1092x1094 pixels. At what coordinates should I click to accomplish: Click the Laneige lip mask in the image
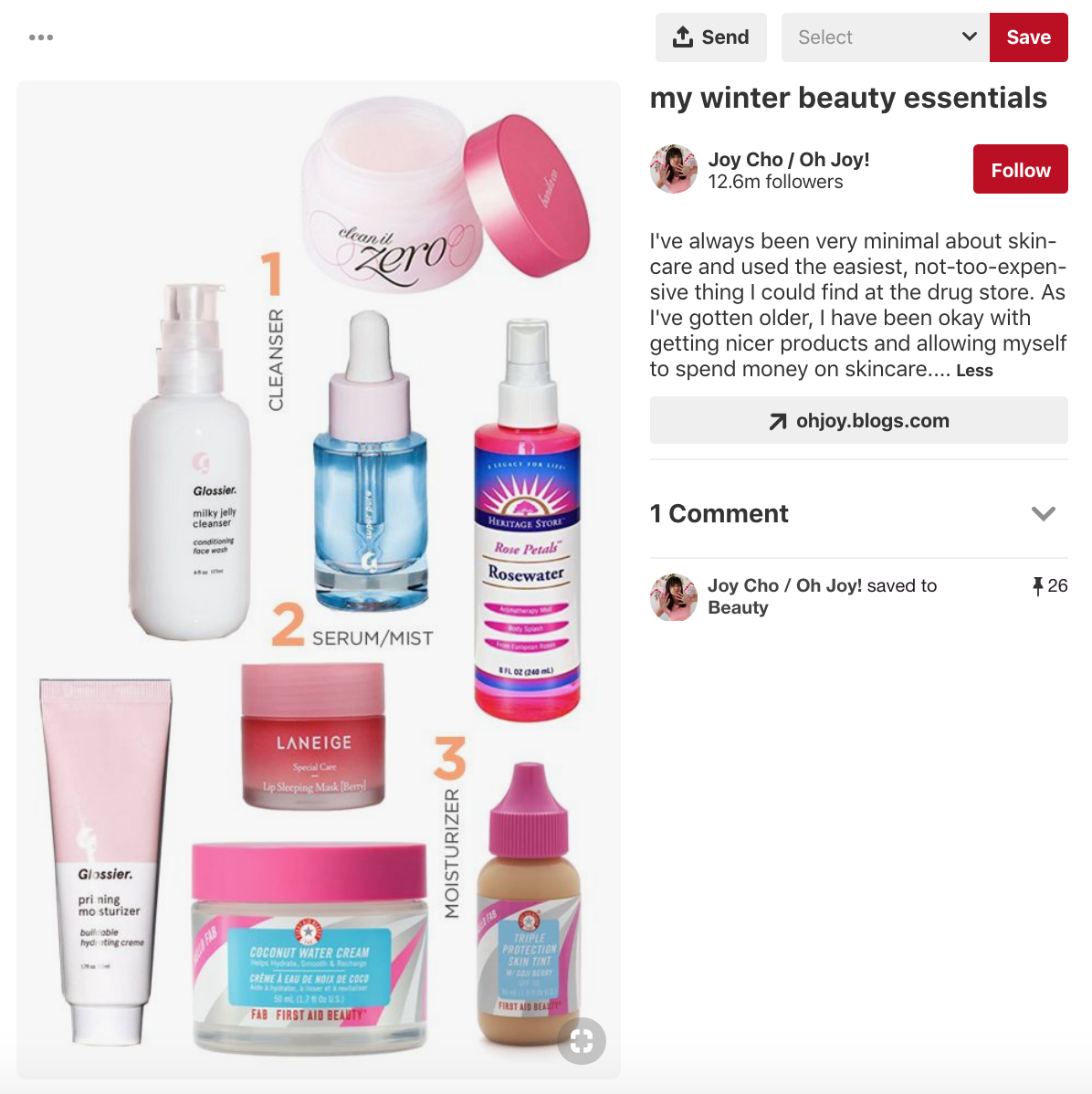pos(312,737)
